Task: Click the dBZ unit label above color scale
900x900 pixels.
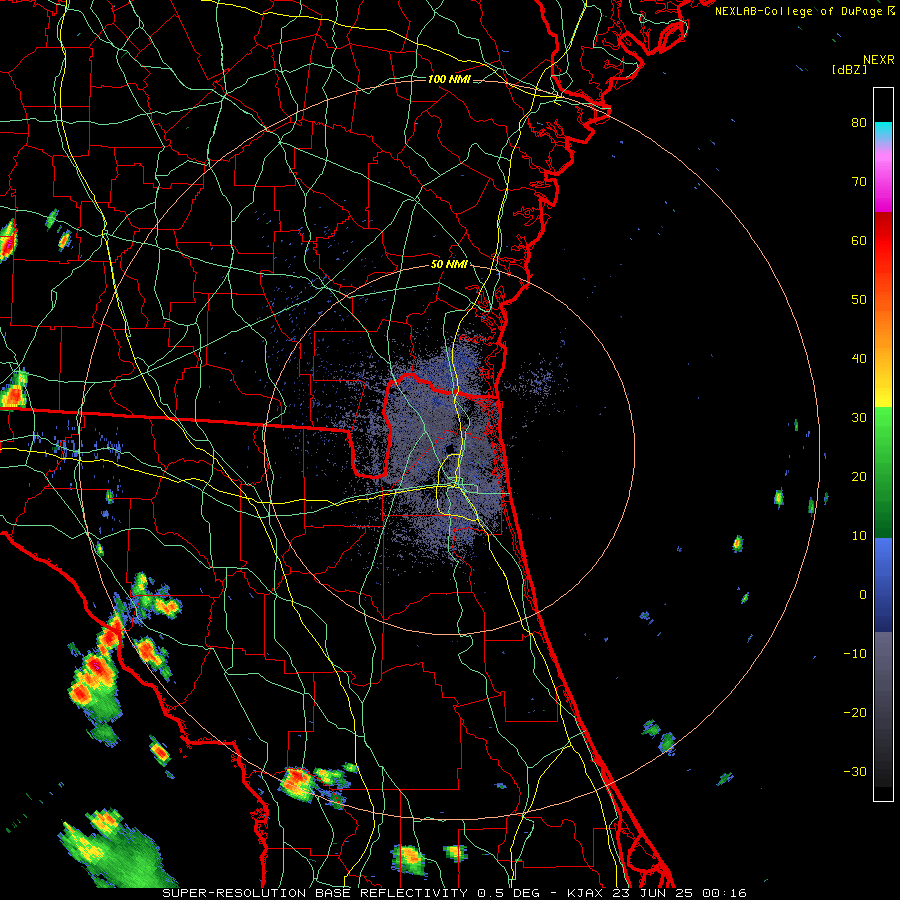Action: tap(849, 69)
